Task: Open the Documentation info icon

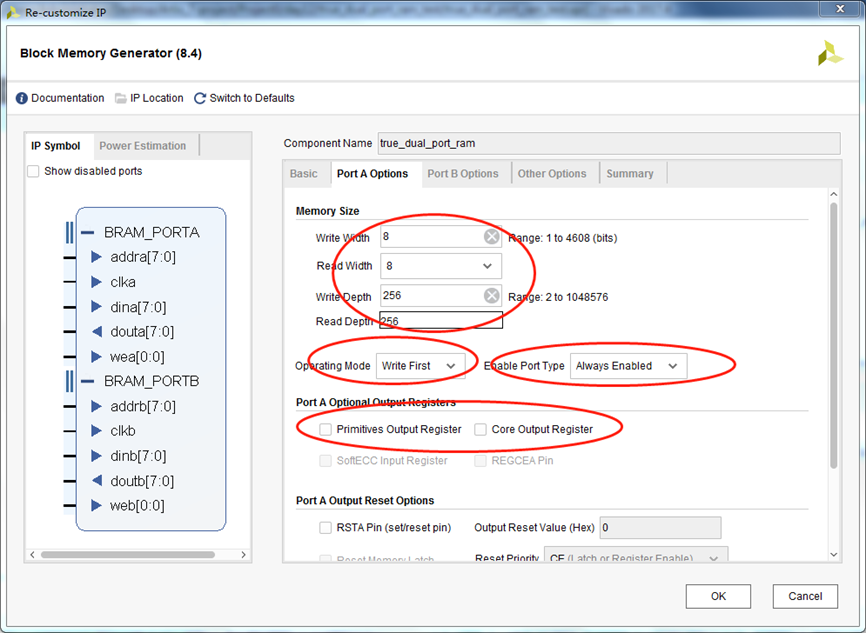Action: 22,98
